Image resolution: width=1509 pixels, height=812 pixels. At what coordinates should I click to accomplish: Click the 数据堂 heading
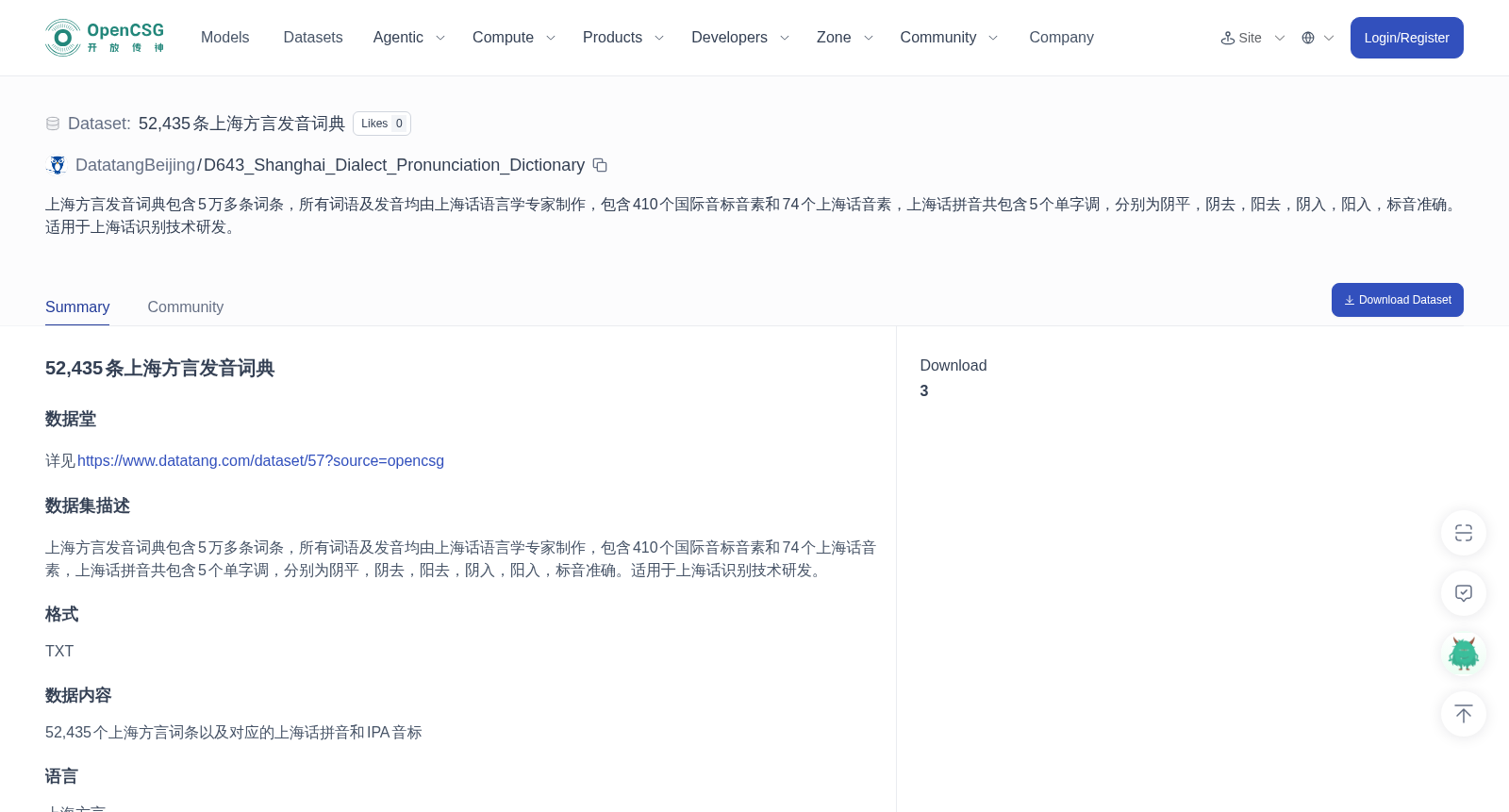(x=71, y=420)
